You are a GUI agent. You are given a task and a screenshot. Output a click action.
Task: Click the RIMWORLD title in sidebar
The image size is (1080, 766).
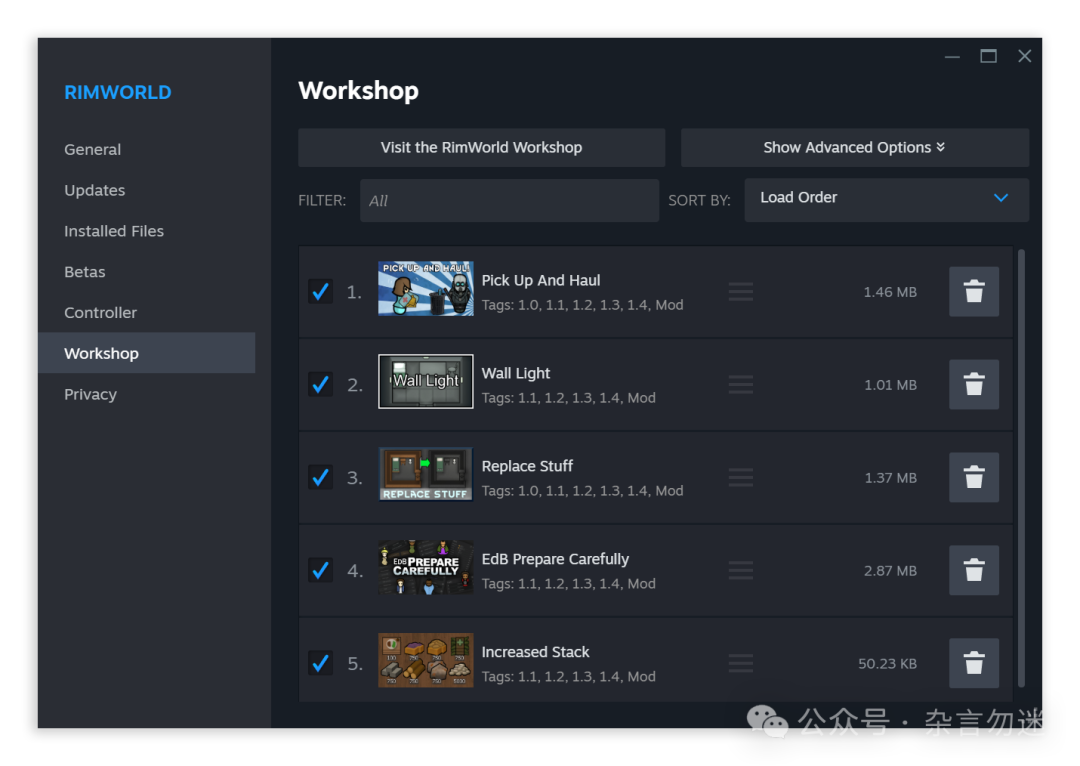pyautogui.click(x=118, y=92)
